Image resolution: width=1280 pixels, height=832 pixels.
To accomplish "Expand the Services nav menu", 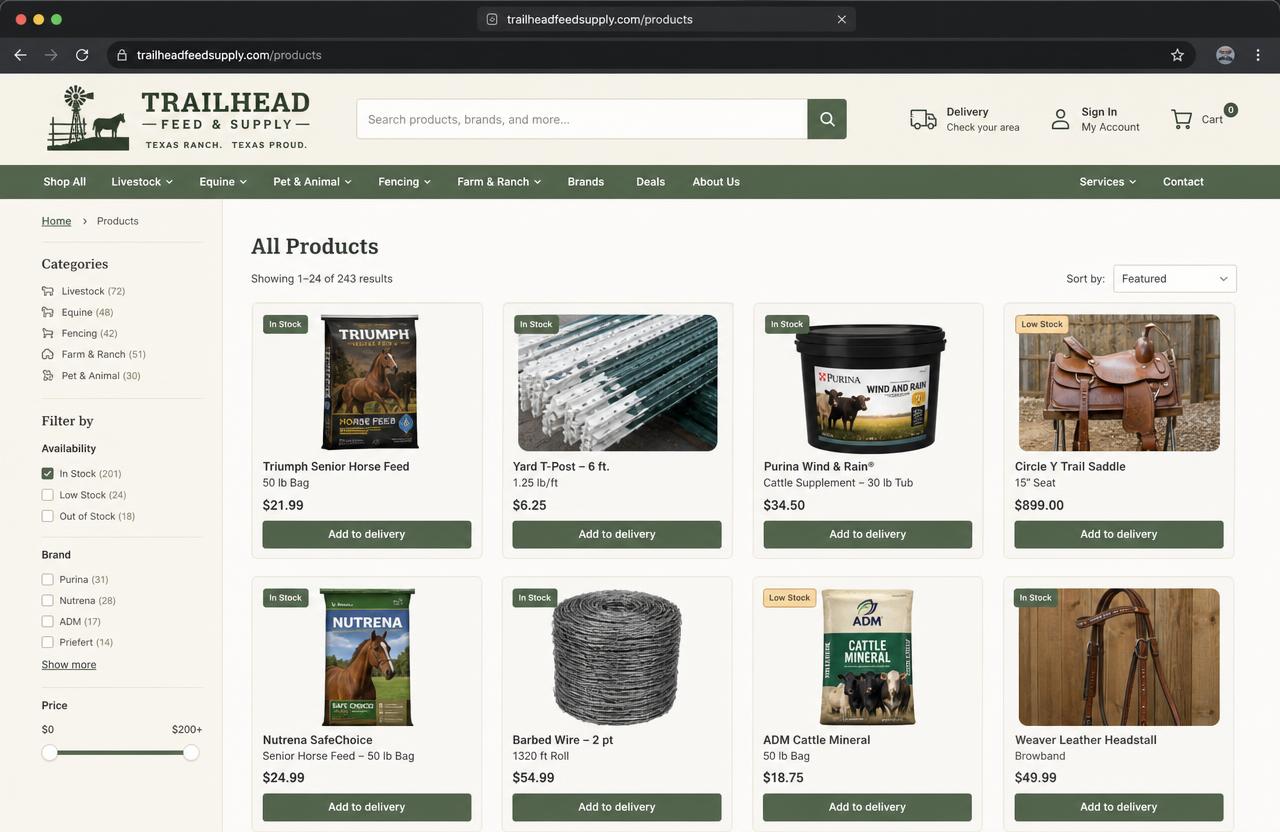I will (1108, 182).
